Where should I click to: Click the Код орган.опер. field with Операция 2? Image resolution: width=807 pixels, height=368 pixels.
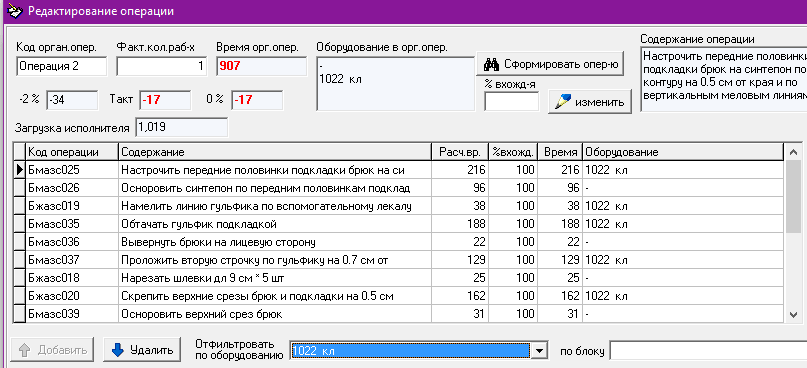click(x=62, y=66)
